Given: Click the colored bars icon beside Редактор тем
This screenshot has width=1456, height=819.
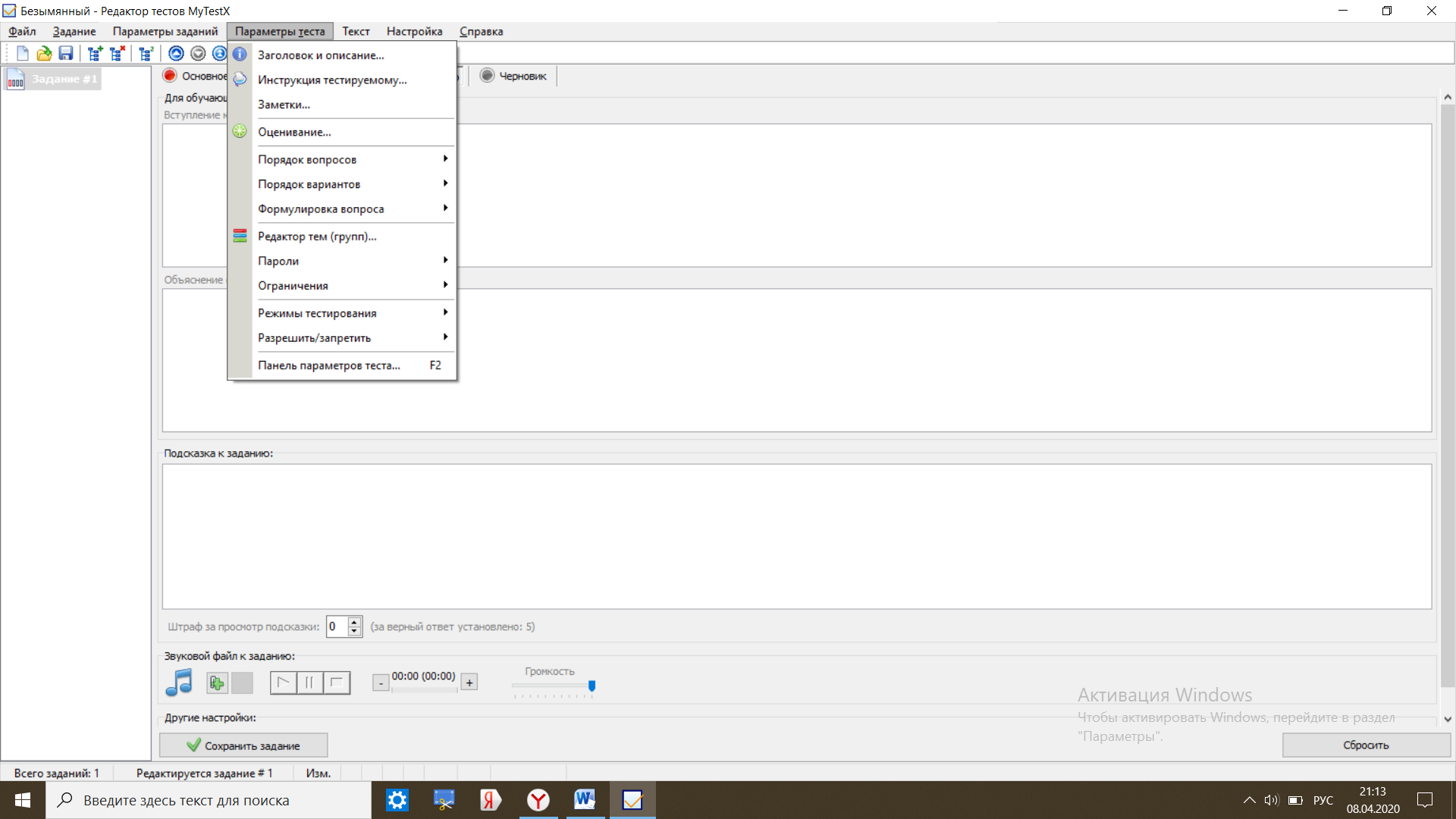Looking at the screenshot, I should pyautogui.click(x=240, y=236).
